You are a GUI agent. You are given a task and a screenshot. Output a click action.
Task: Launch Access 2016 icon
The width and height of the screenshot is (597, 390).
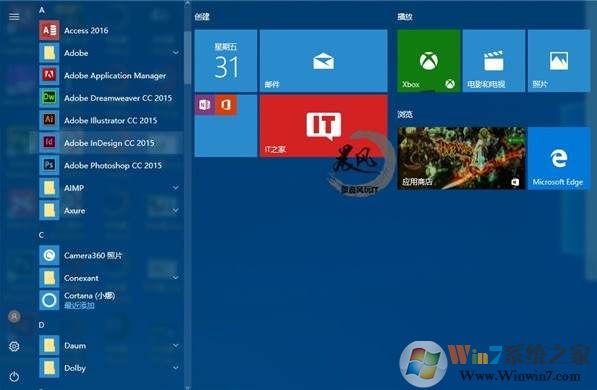pyautogui.click(x=49, y=30)
